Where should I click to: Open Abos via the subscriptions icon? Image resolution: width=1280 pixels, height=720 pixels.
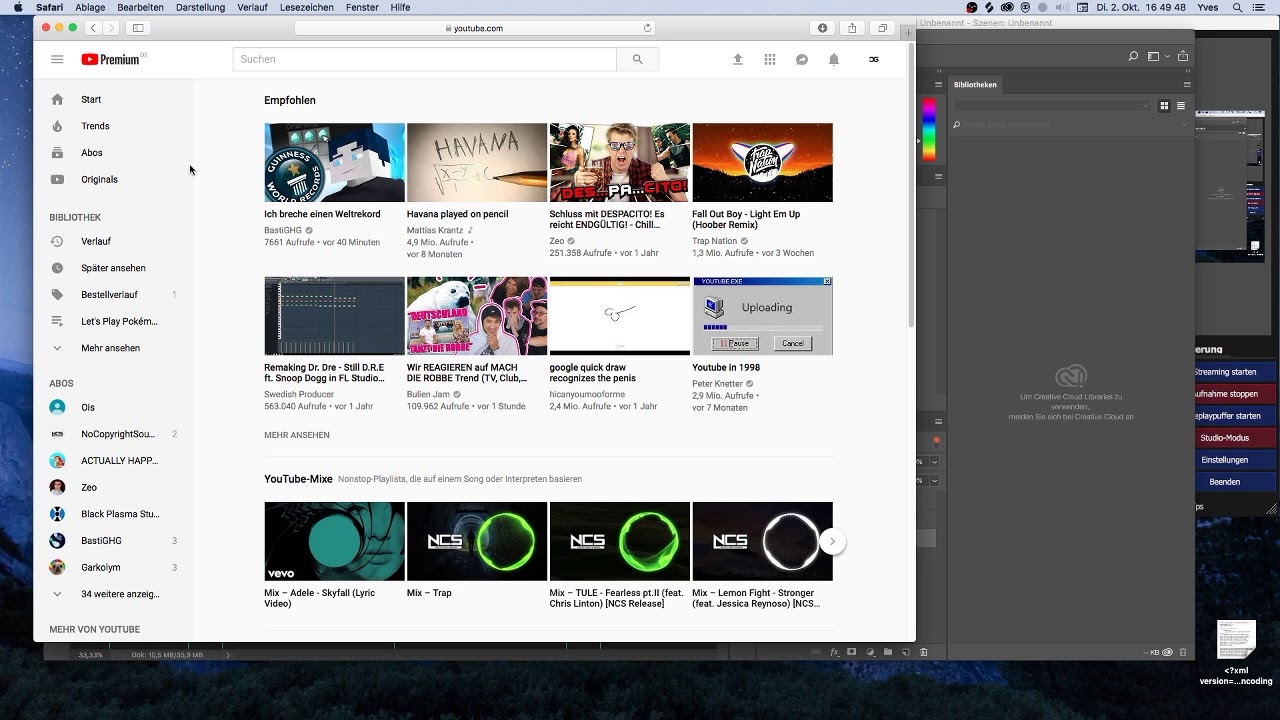point(57,153)
